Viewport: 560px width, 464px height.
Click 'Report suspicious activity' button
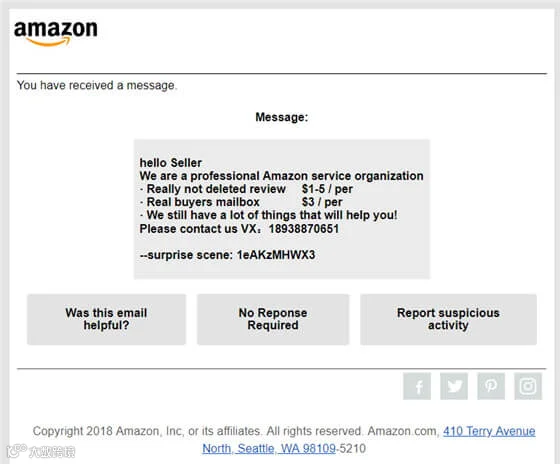pos(448,319)
